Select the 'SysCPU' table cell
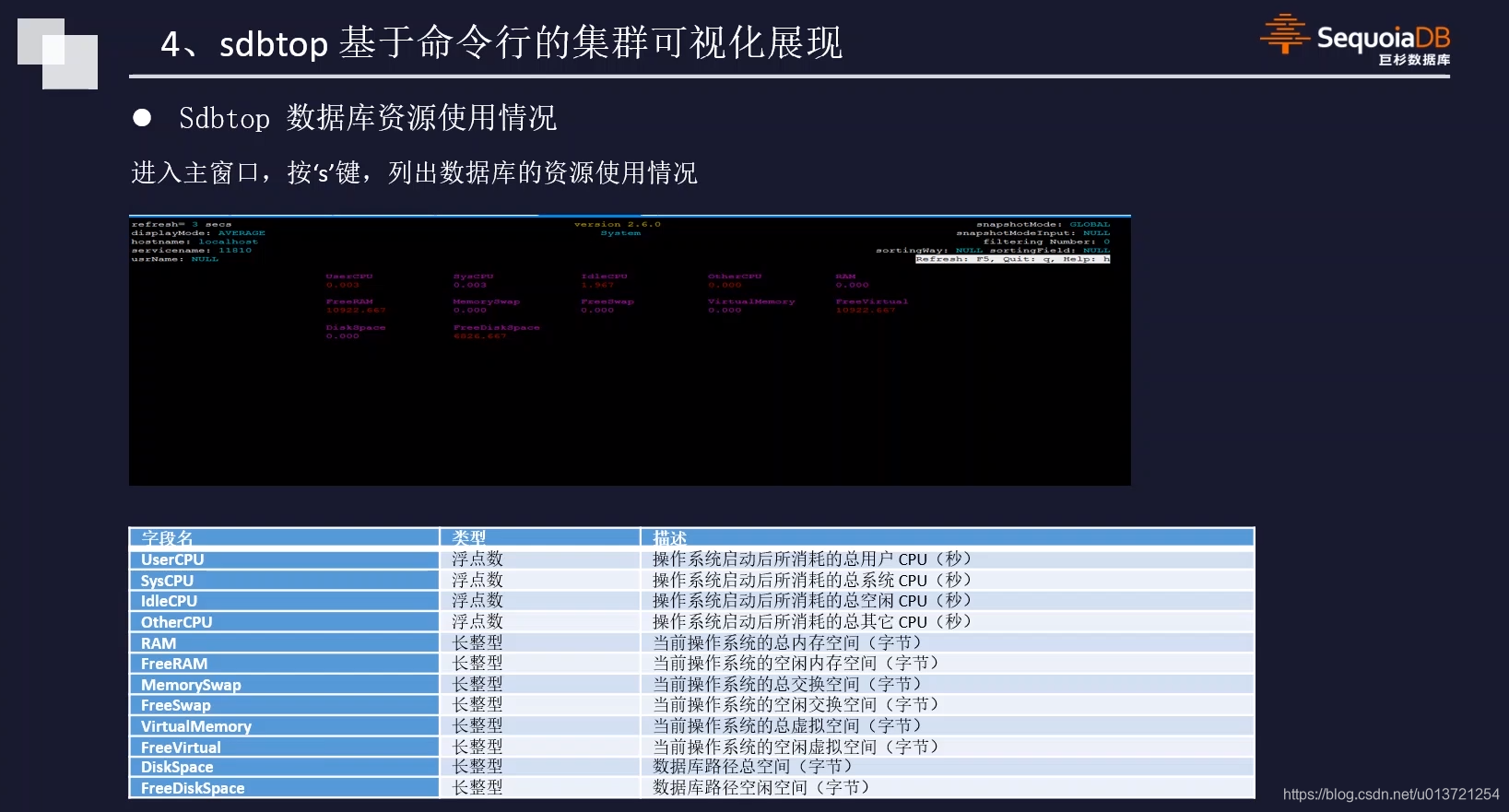Screen dimensions: 1509x812 (x=284, y=581)
